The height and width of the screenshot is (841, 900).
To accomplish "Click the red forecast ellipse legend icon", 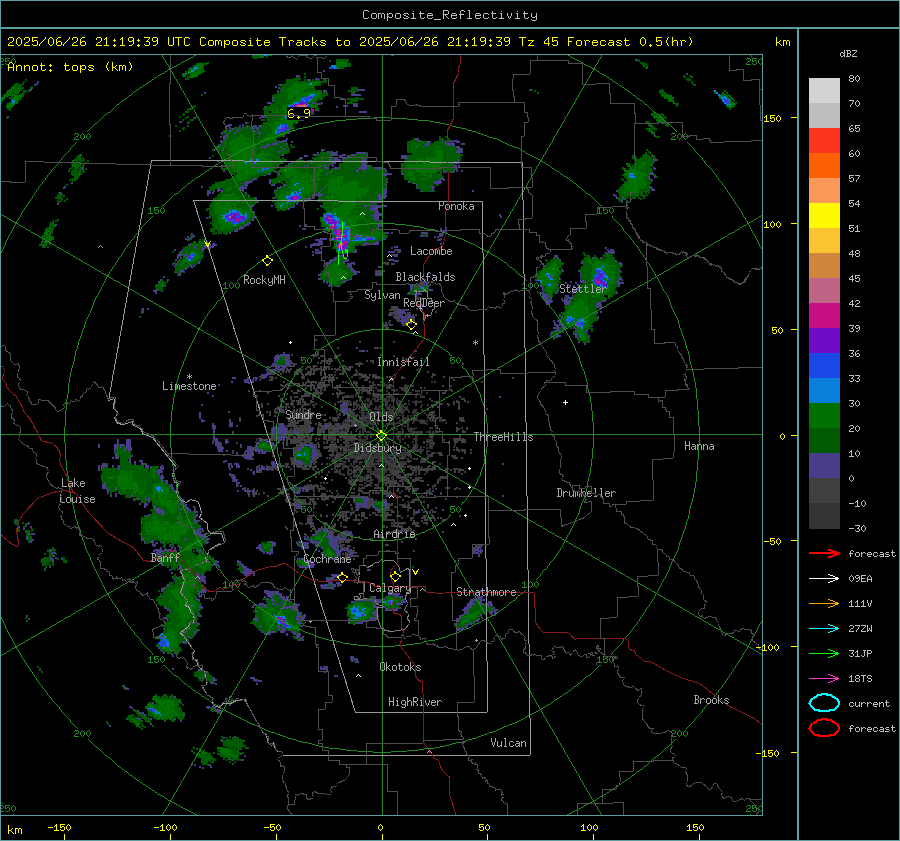I will pyautogui.click(x=824, y=728).
